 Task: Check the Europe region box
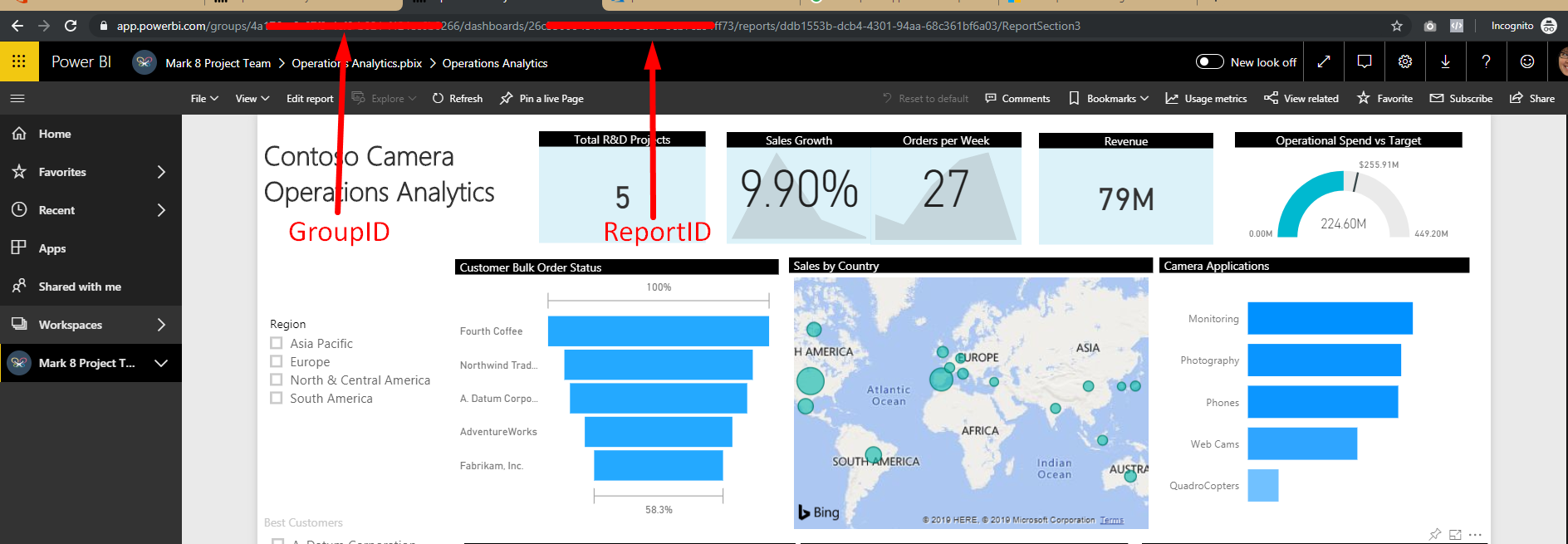(277, 360)
